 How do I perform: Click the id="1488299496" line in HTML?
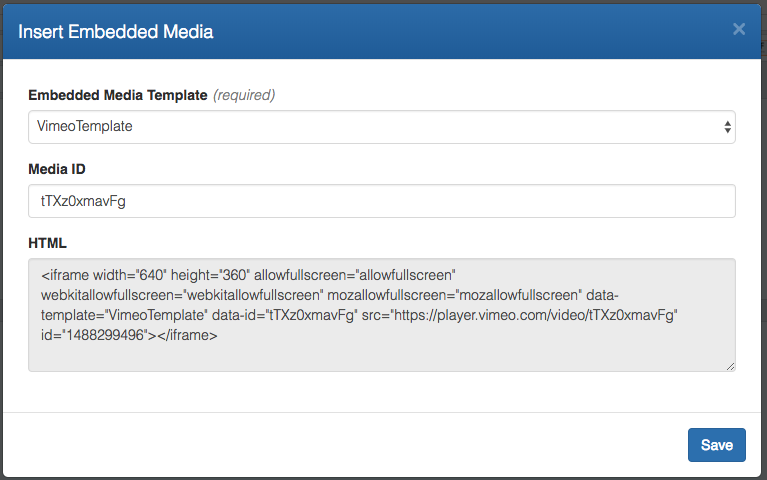pos(95,337)
